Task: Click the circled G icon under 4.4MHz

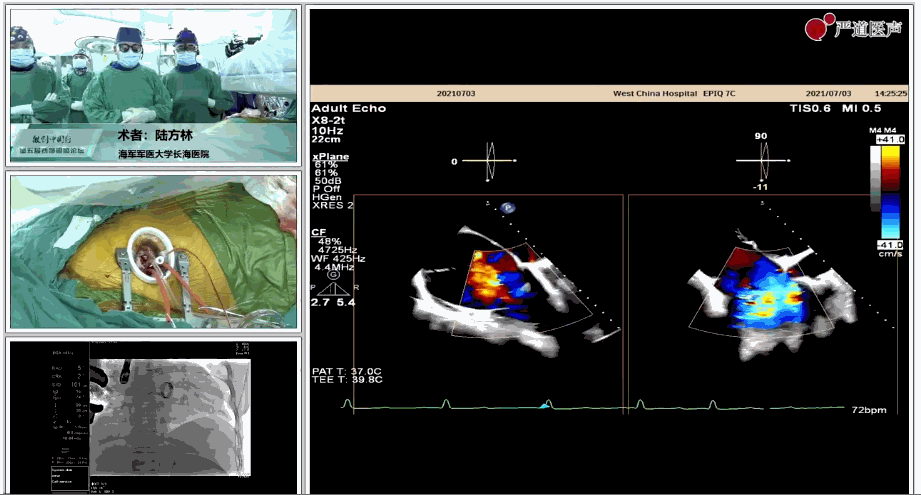Action: coord(333,275)
